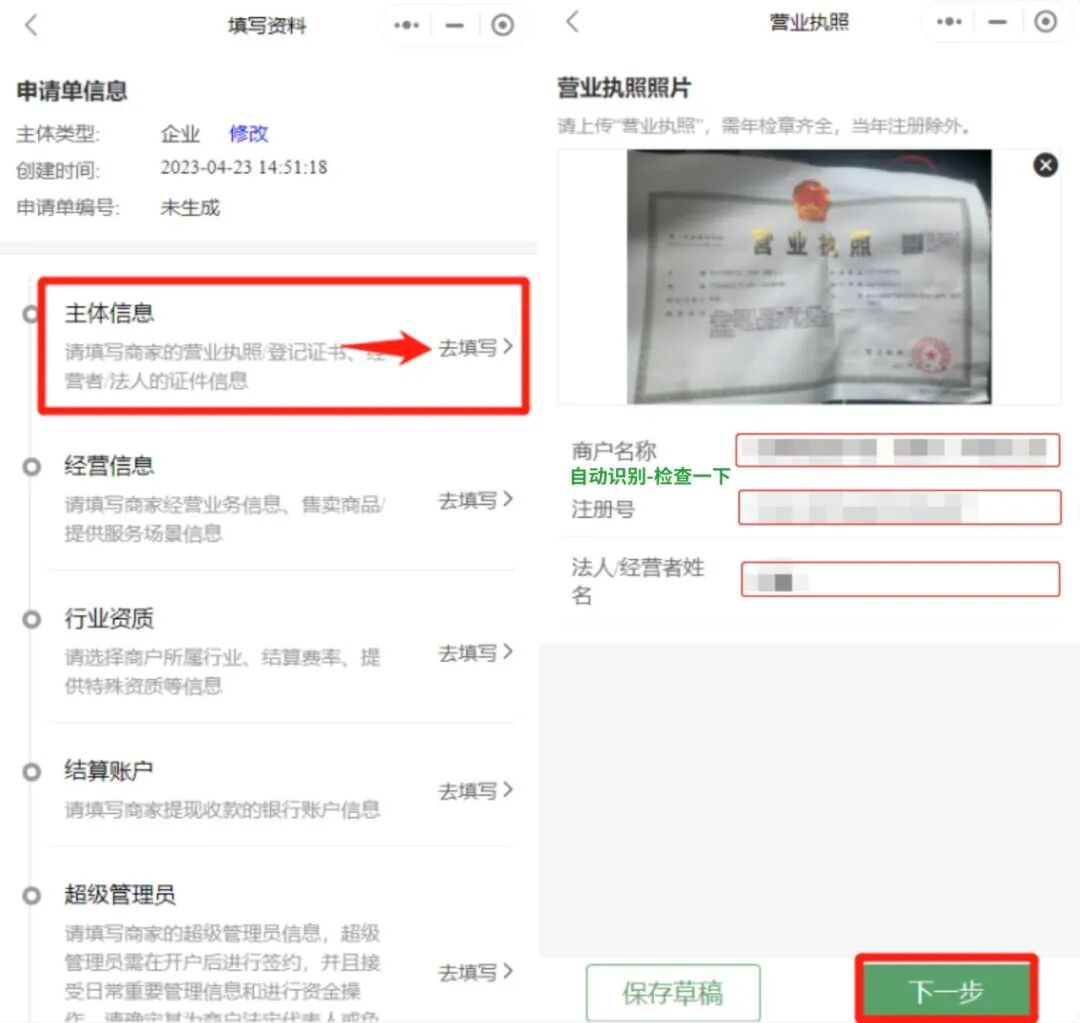Screen dimensions: 1080x1023
Task: Click 保存草稿 to save a draft
Action: coord(674,991)
